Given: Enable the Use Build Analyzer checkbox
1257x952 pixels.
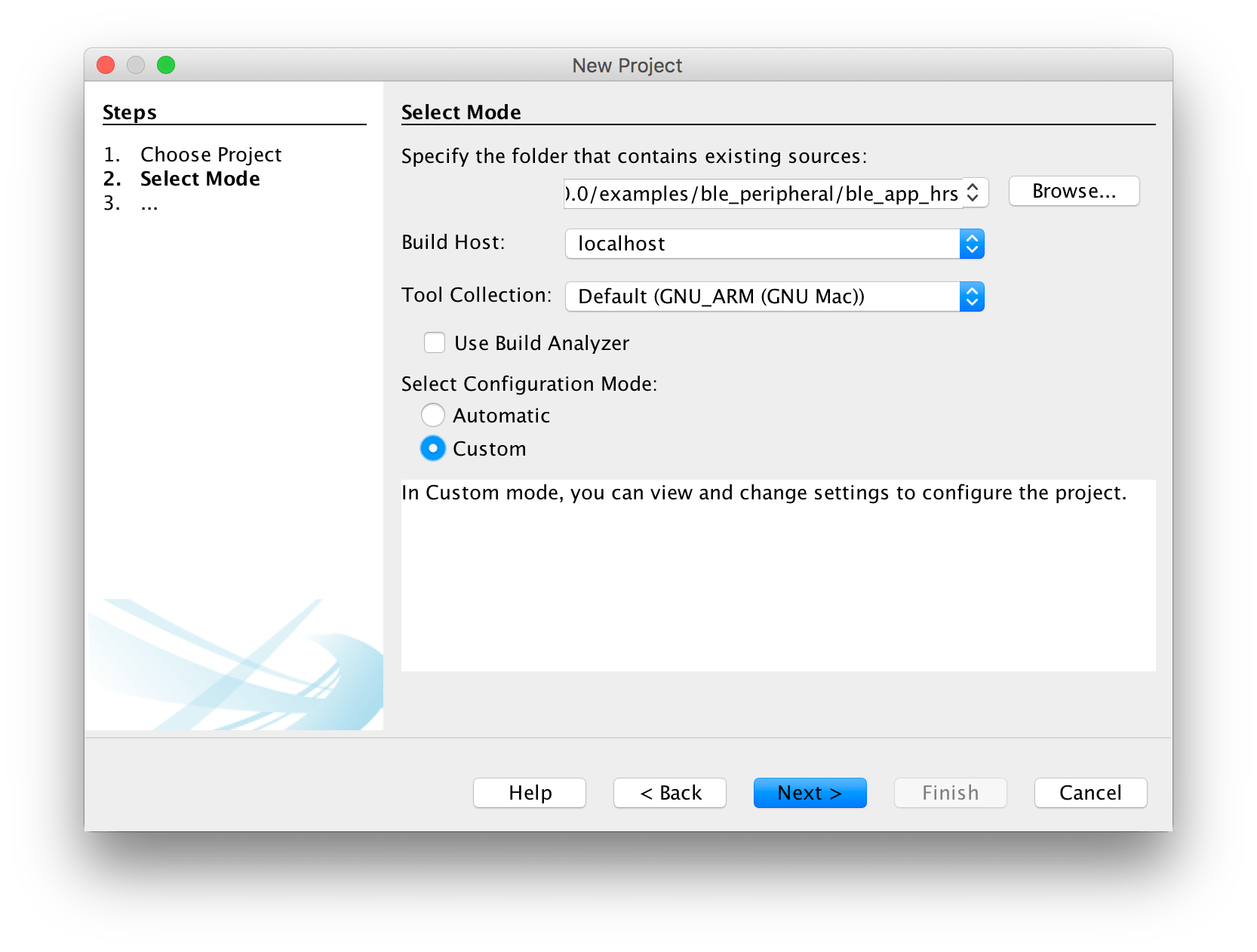Looking at the screenshot, I should [x=435, y=343].
